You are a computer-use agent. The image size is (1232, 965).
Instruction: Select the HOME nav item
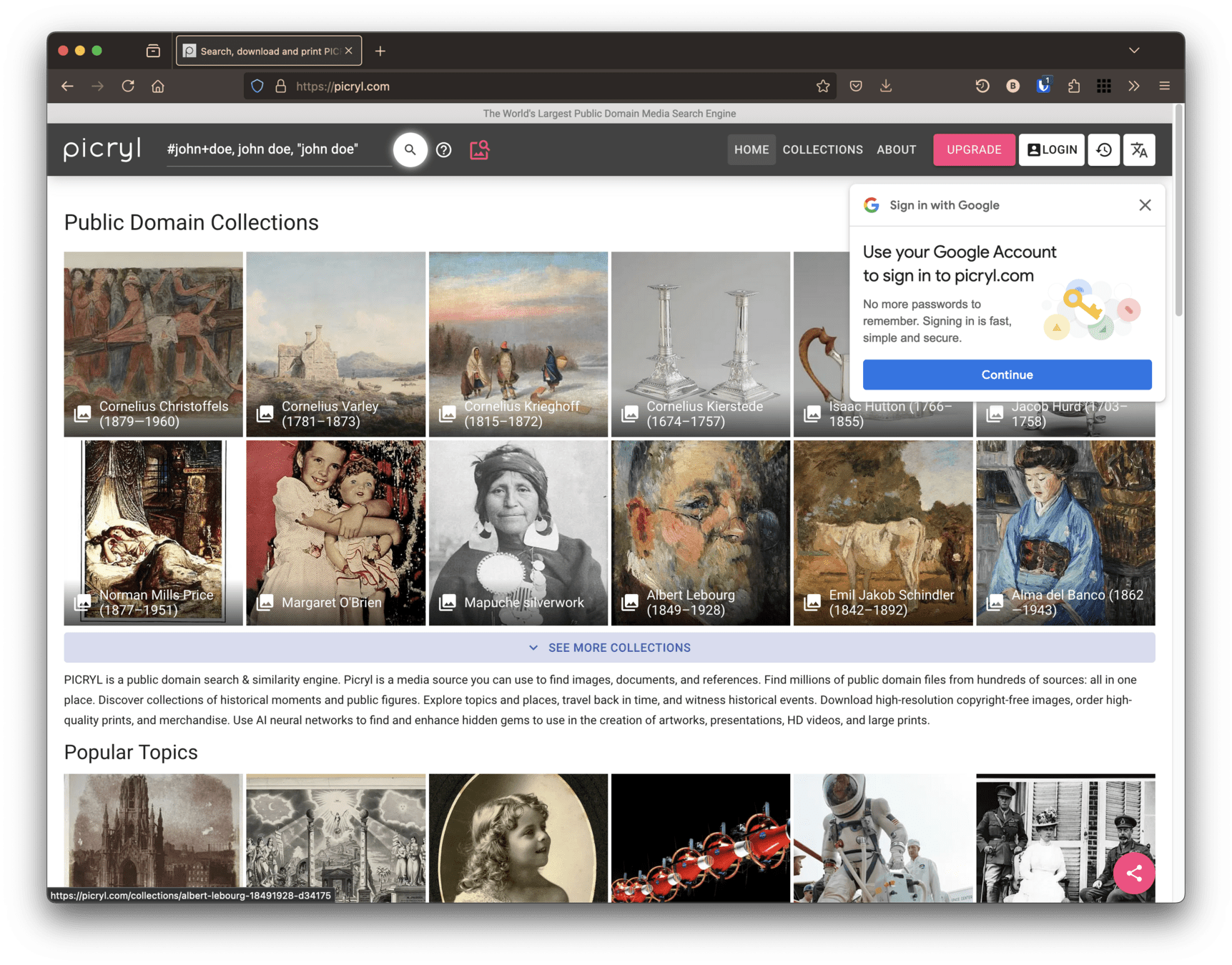point(751,149)
